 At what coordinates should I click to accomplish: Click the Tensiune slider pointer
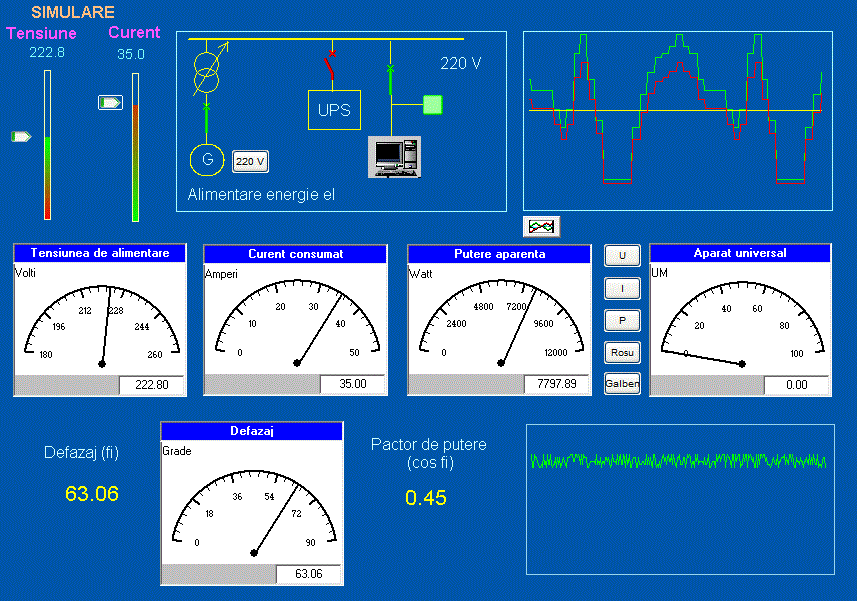(21, 136)
